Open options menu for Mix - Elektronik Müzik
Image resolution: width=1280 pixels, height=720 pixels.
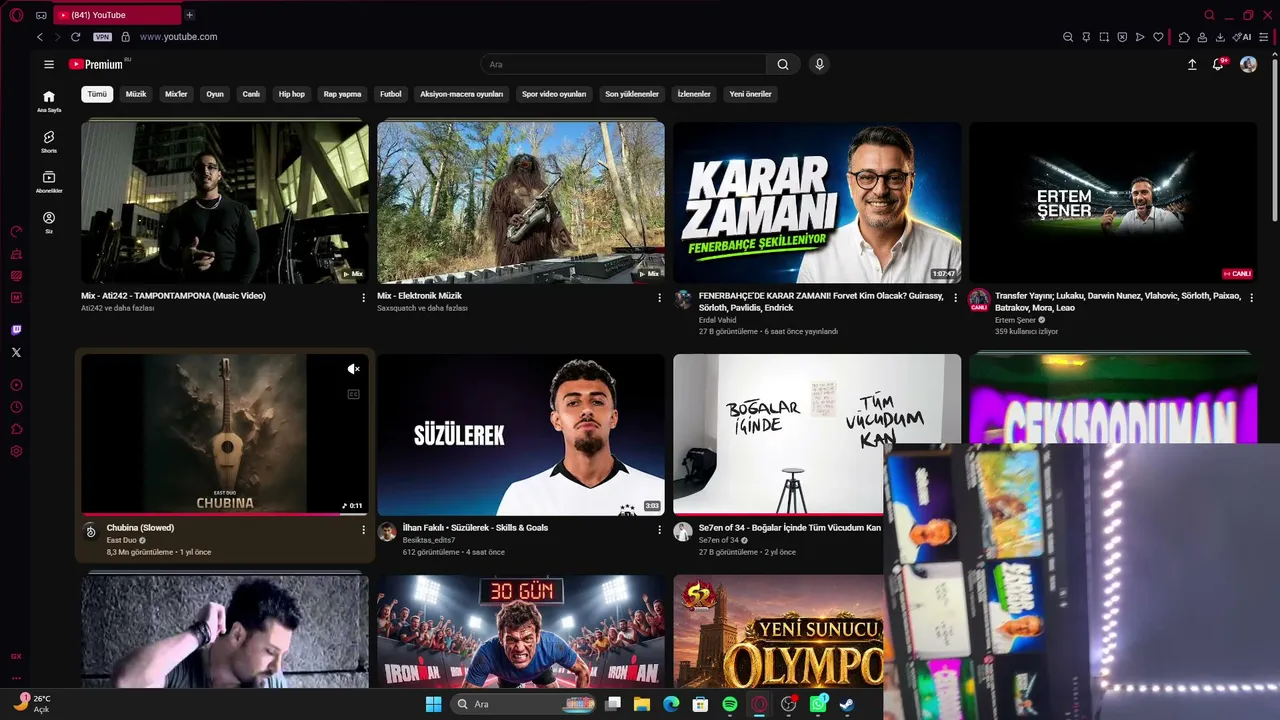pyautogui.click(x=659, y=298)
